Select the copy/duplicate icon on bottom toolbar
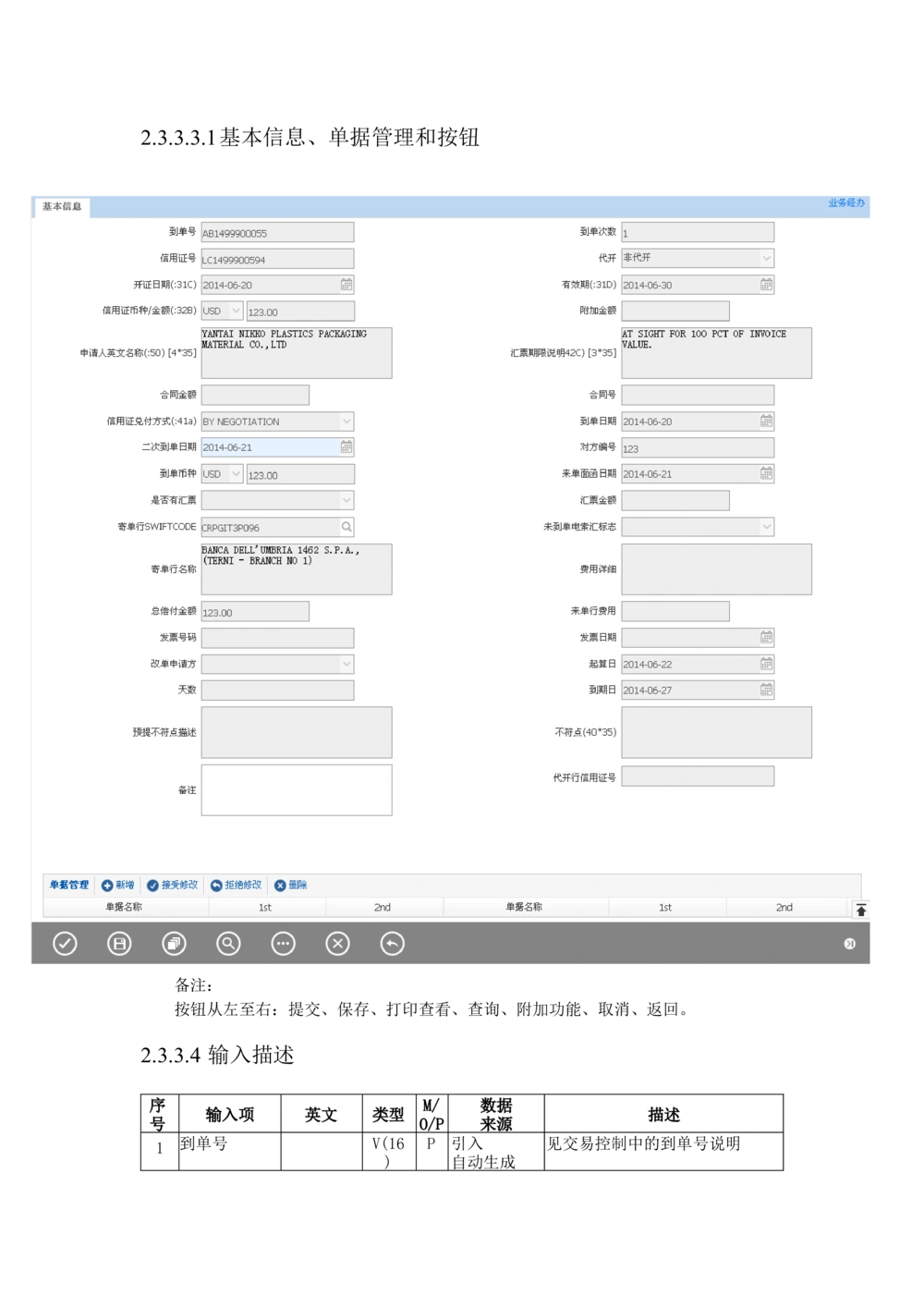924x1308 pixels. [173, 944]
